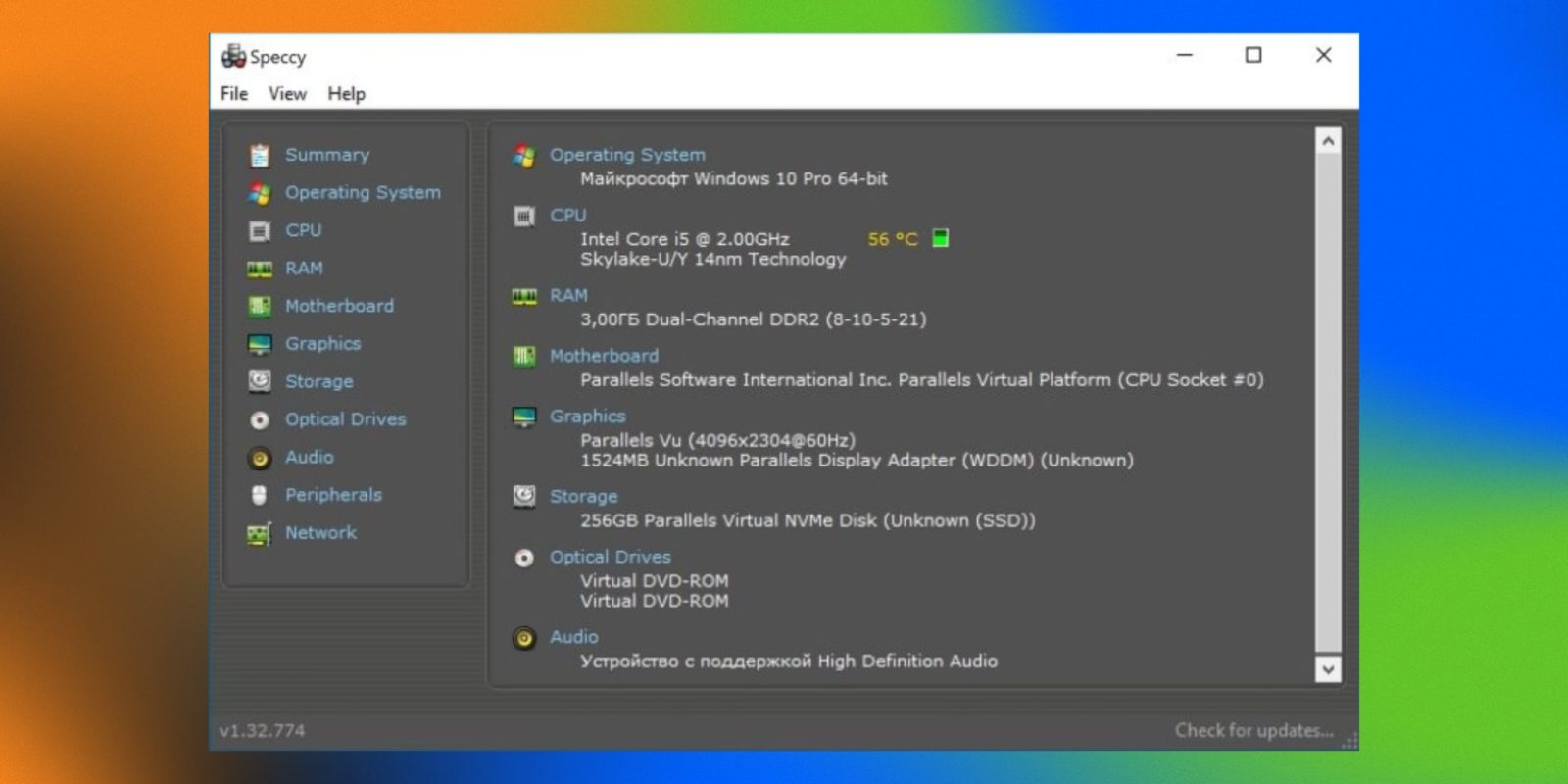
Task: Open the Optical Drives heading in main panel
Action: click(x=610, y=557)
